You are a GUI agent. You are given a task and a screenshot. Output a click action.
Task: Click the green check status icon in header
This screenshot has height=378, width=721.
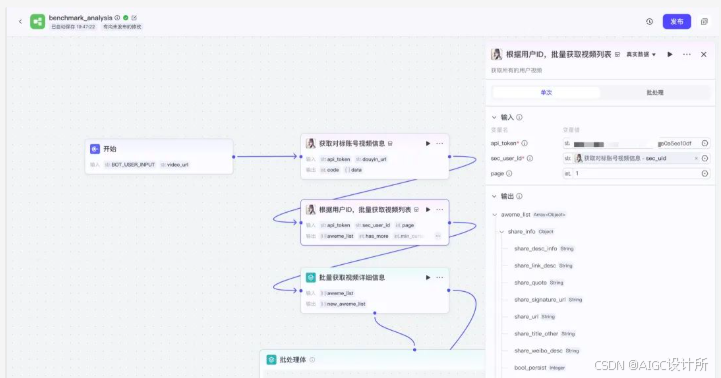pyautogui.click(x=126, y=17)
